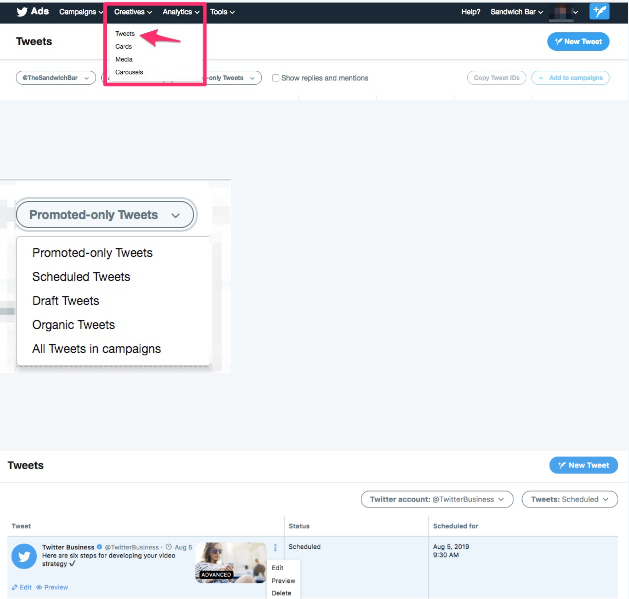Screen dimensions: 629x599
Task: Click the tweet text about video strategy
Action: tap(109, 560)
